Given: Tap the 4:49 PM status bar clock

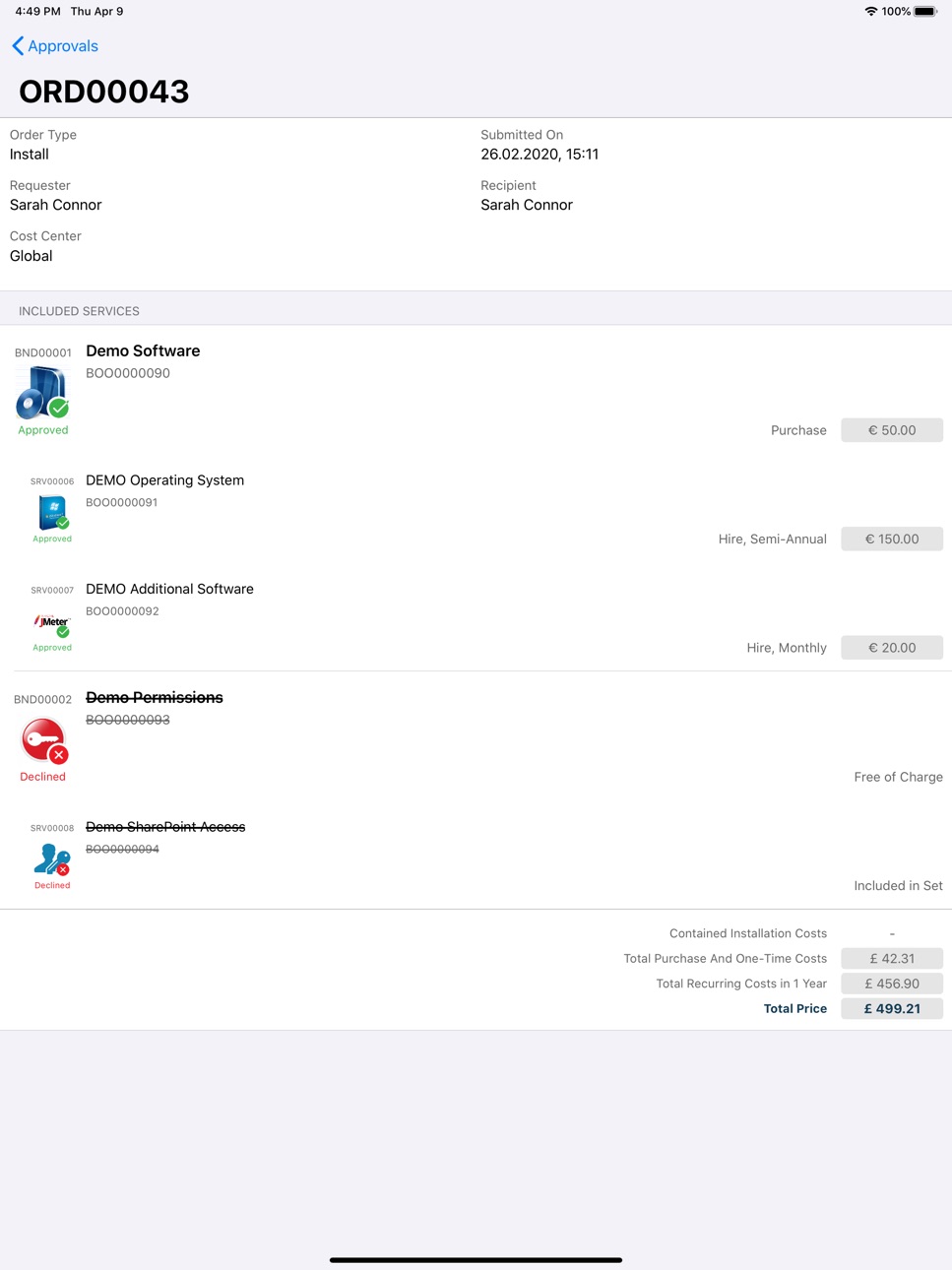Looking at the screenshot, I should [37, 12].
